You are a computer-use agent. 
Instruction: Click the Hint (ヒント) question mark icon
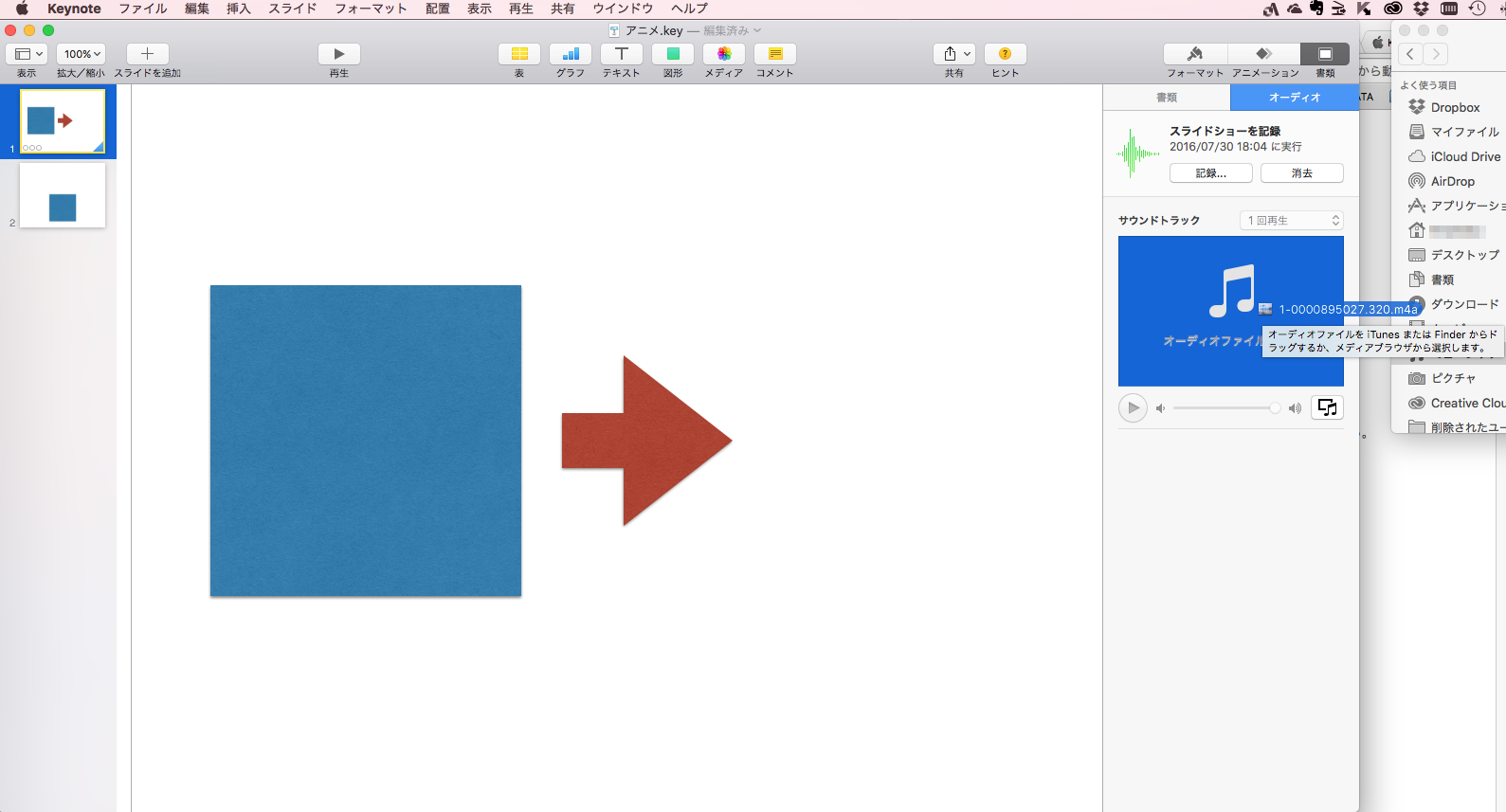[x=1005, y=54]
